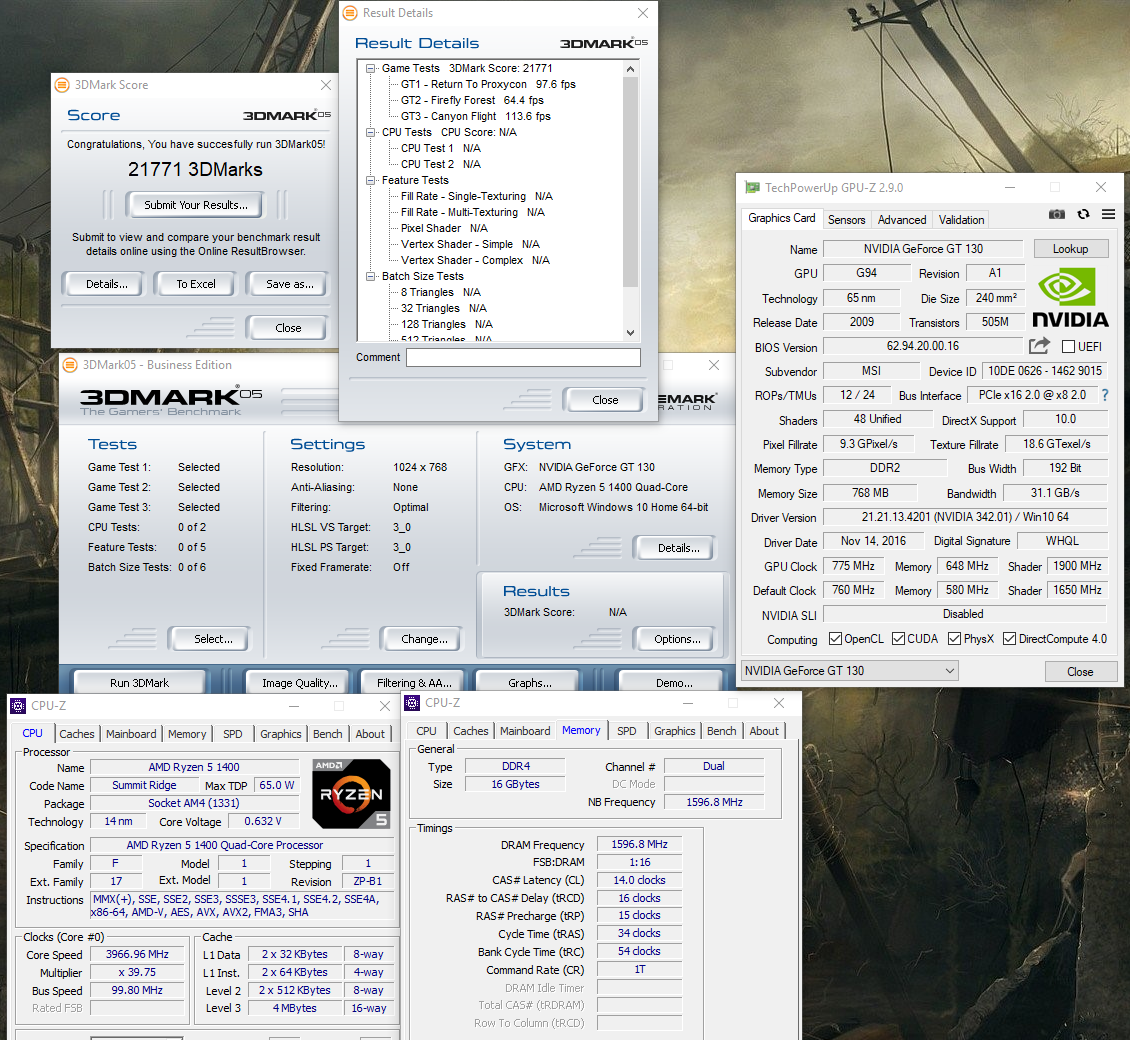The width and height of the screenshot is (1130, 1040).
Task: Toggle the OpenCL checkbox
Action: 835,639
